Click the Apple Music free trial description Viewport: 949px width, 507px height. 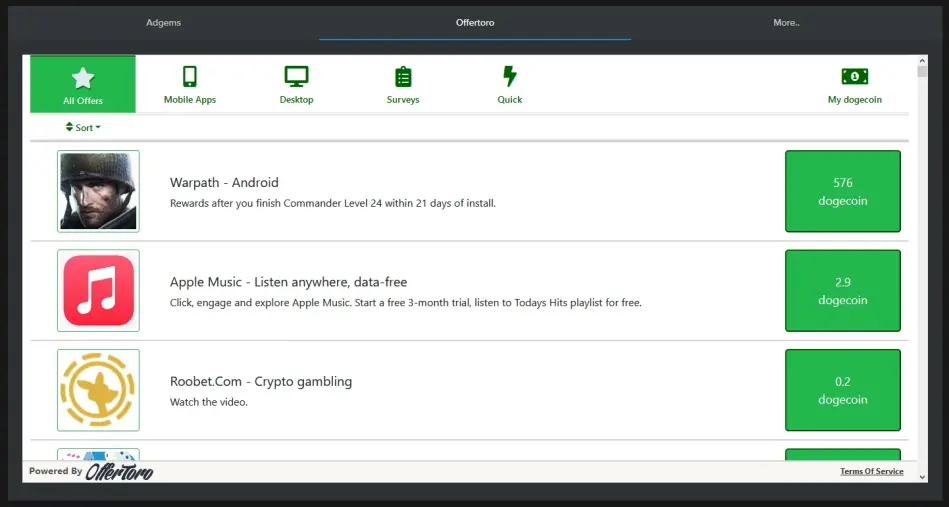pos(406,303)
